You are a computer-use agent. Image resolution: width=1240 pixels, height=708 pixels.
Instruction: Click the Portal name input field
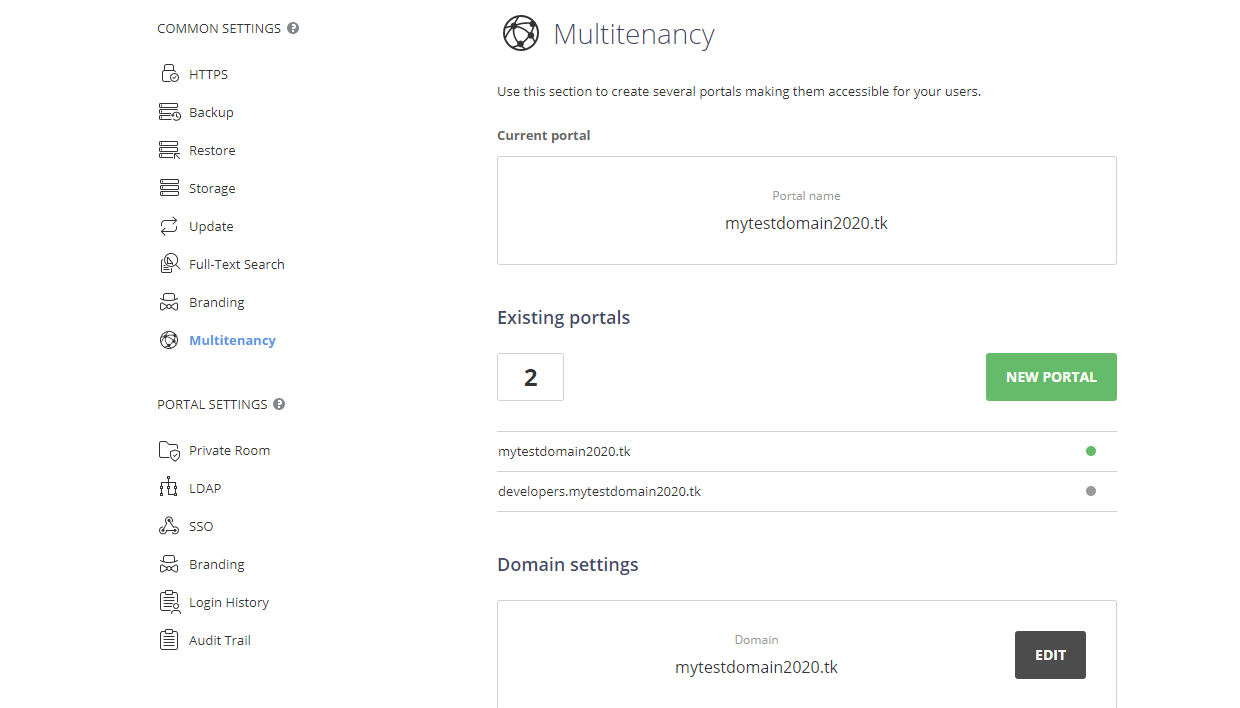[806, 222]
